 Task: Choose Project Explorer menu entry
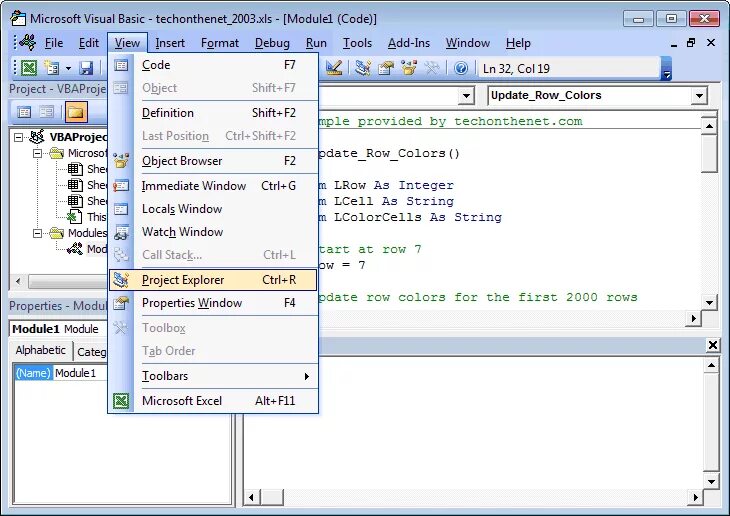pyautogui.click(x=213, y=280)
